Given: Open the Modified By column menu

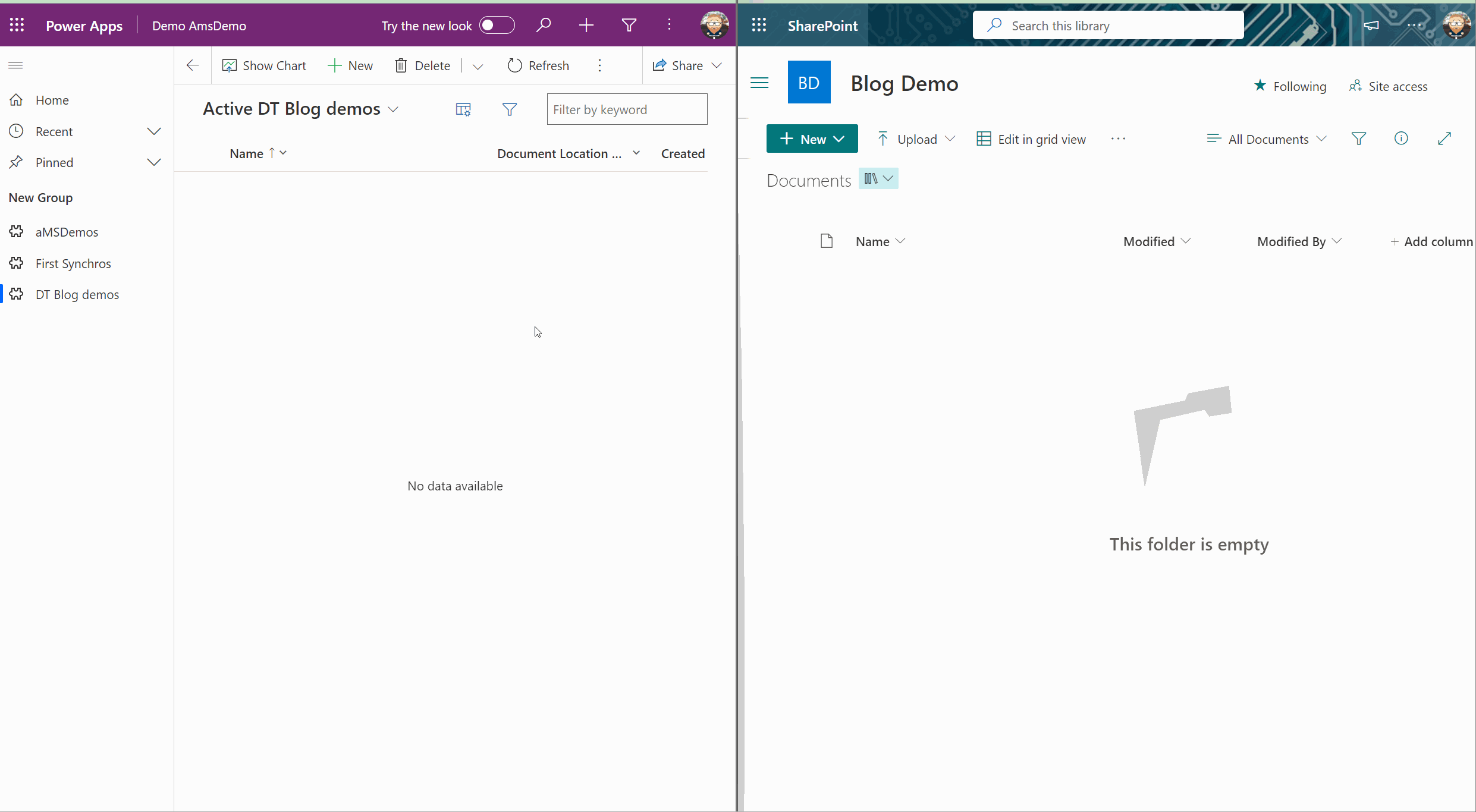Looking at the screenshot, I should coord(1299,241).
